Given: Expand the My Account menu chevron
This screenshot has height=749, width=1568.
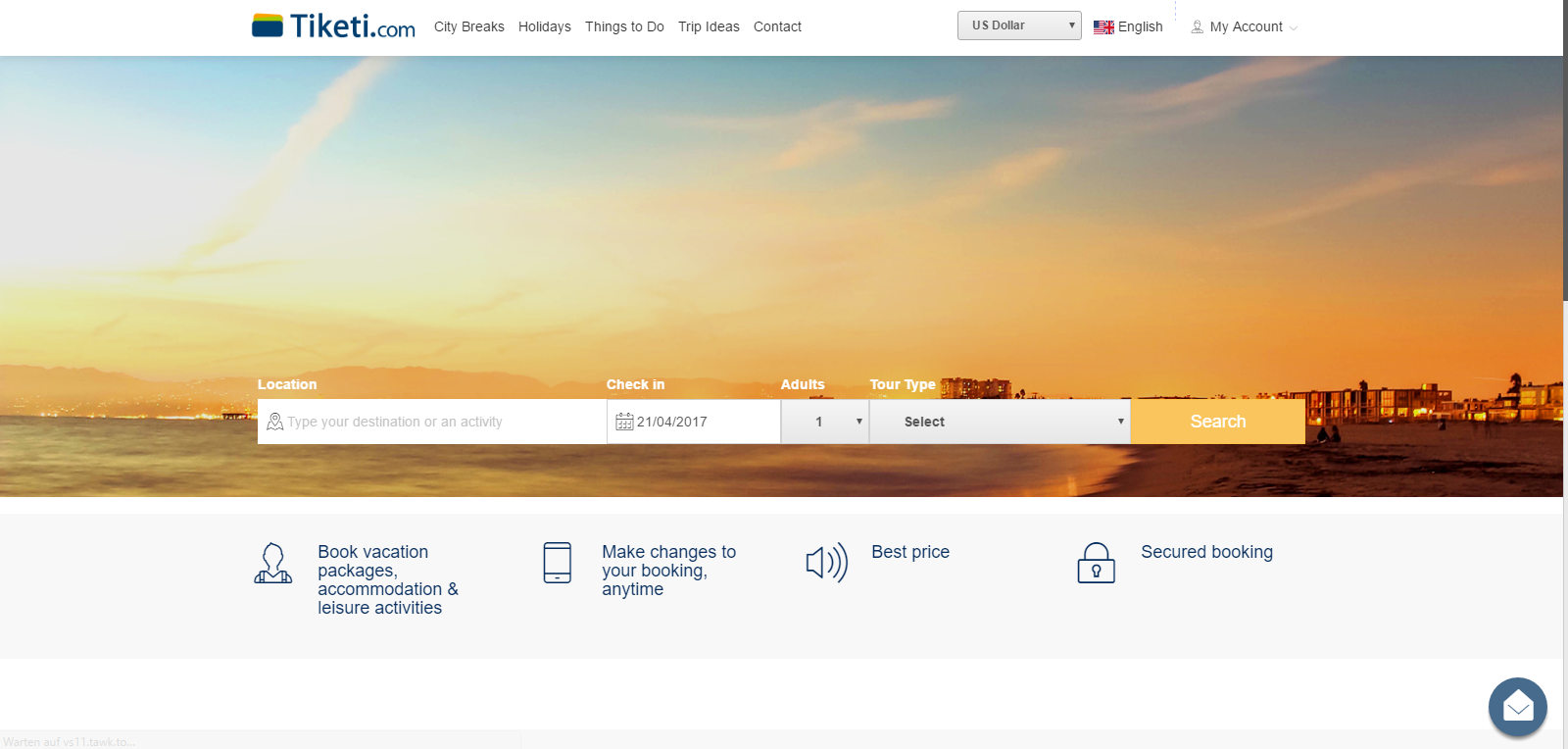Looking at the screenshot, I should tap(1294, 28).
